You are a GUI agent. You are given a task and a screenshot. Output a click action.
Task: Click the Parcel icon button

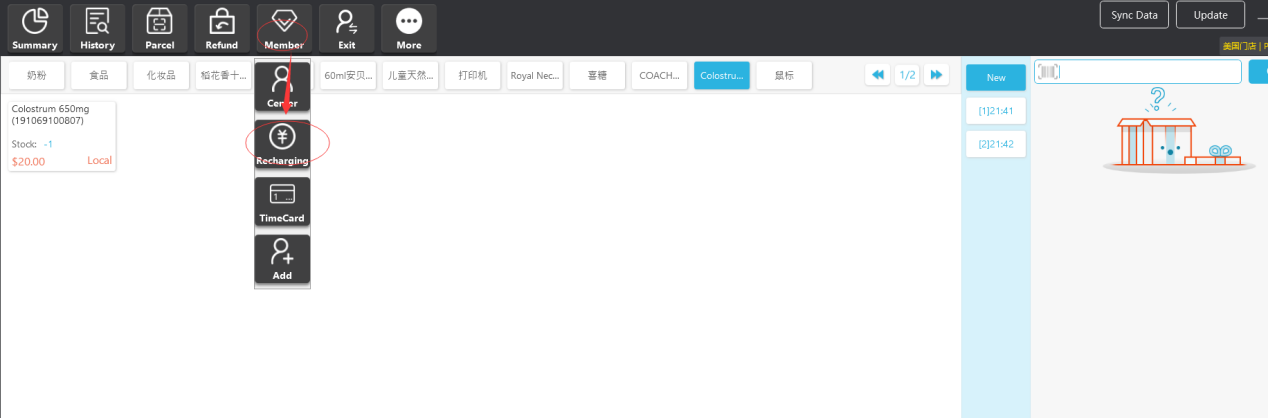[159, 28]
